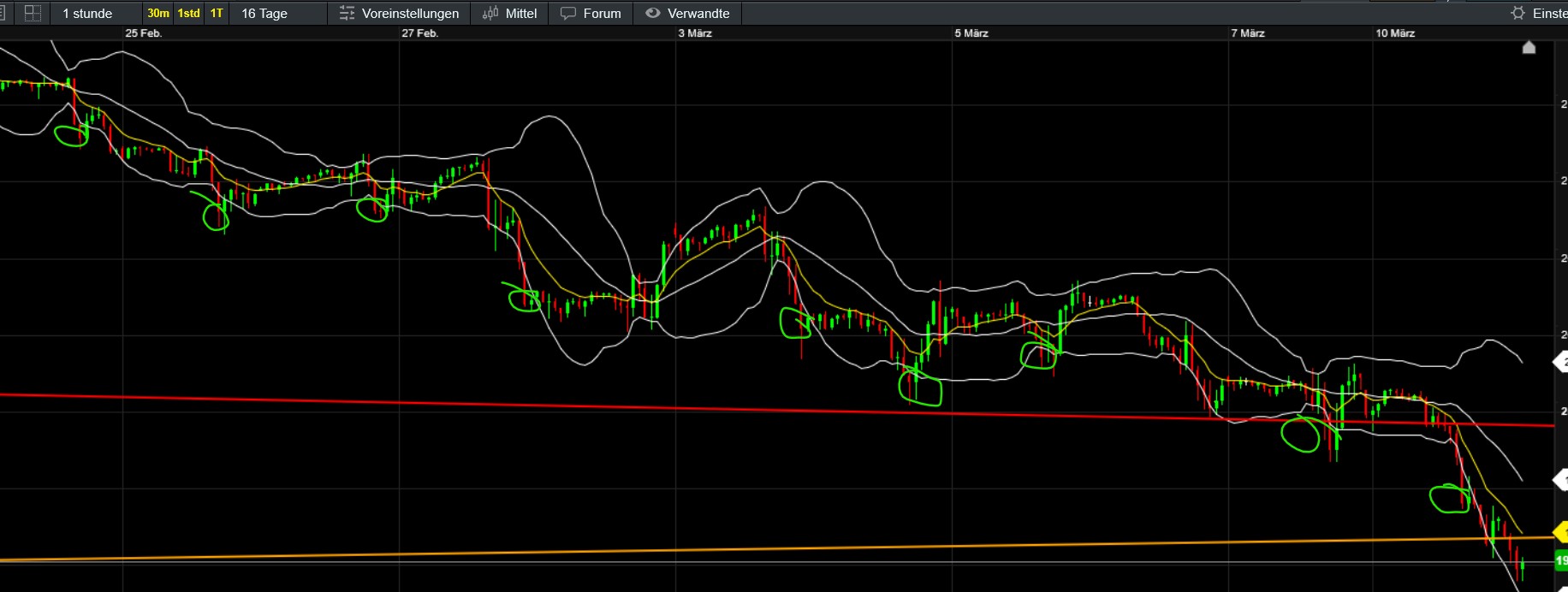Click the Verwandte eye icon
1568x592 pixels.
point(653,13)
